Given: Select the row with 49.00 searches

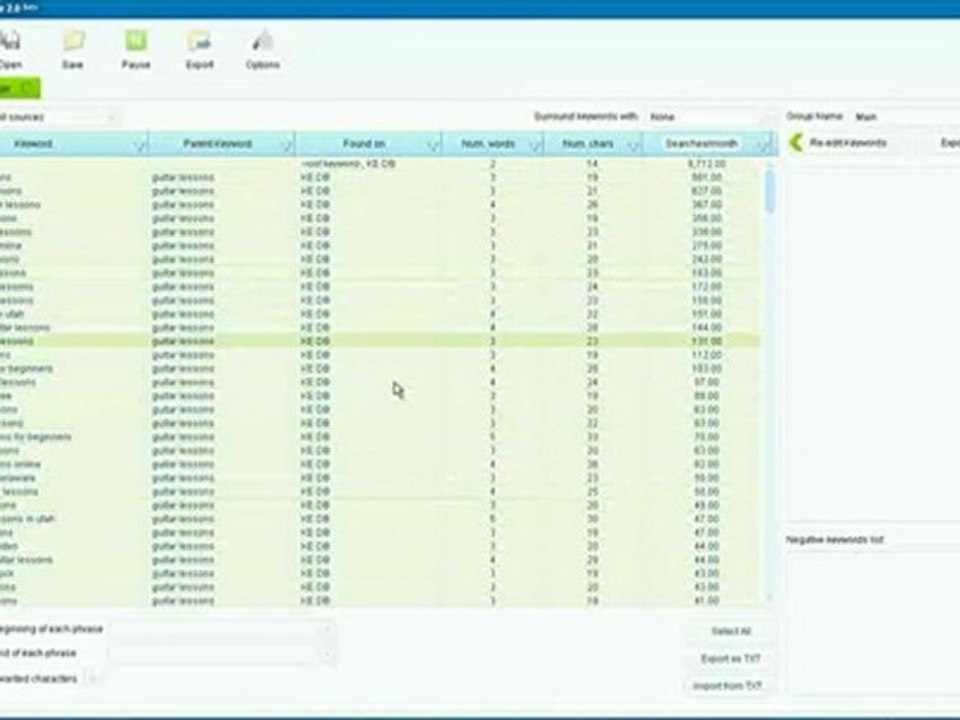Looking at the screenshot, I should pos(380,506).
